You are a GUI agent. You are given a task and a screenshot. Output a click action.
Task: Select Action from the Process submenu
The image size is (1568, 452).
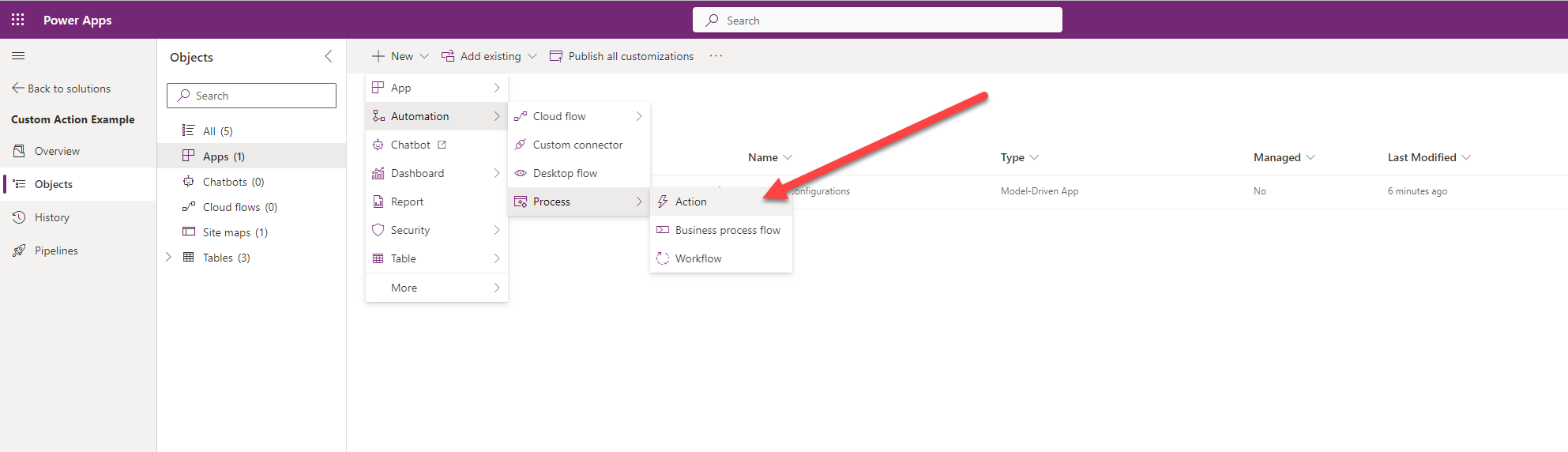click(691, 202)
